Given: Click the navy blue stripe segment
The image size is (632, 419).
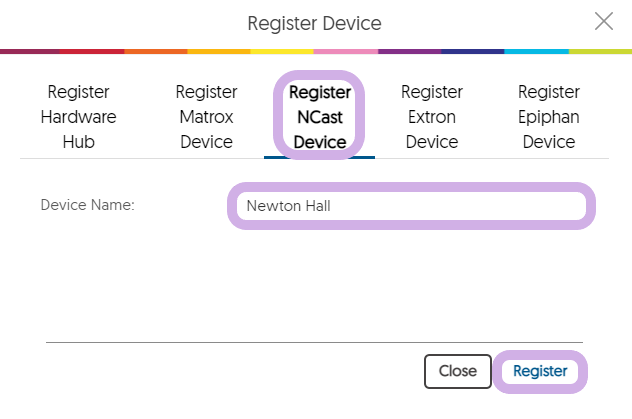Looking at the screenshot, I should (x=472, y=50).
